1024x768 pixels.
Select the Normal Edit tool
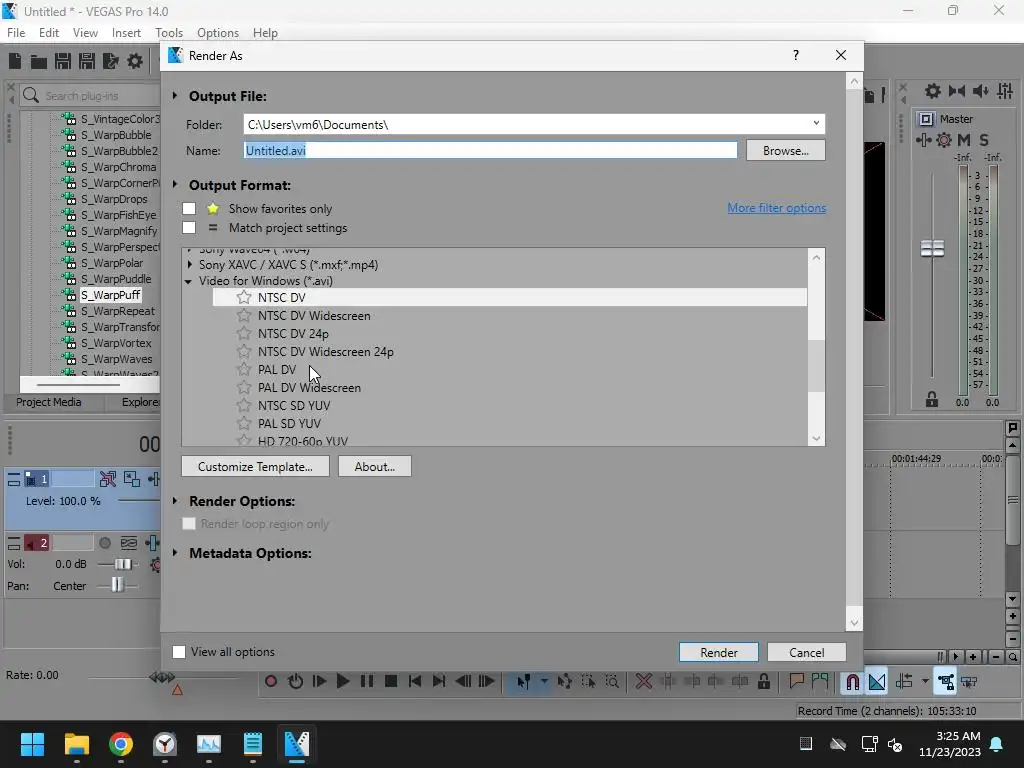coord(523,682)
